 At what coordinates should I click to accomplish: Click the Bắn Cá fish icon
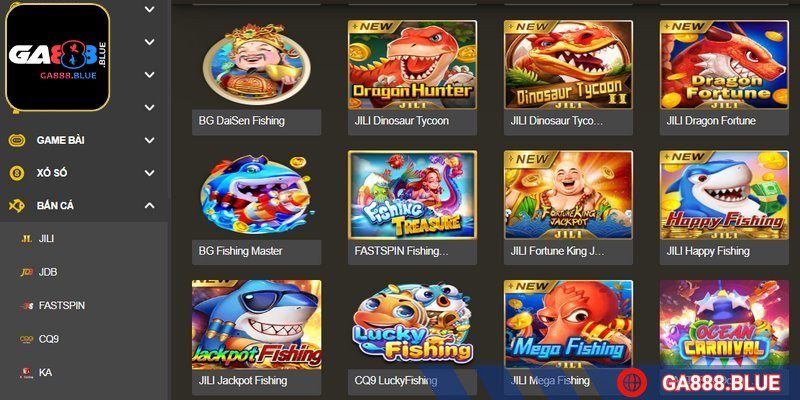[16, 206]
